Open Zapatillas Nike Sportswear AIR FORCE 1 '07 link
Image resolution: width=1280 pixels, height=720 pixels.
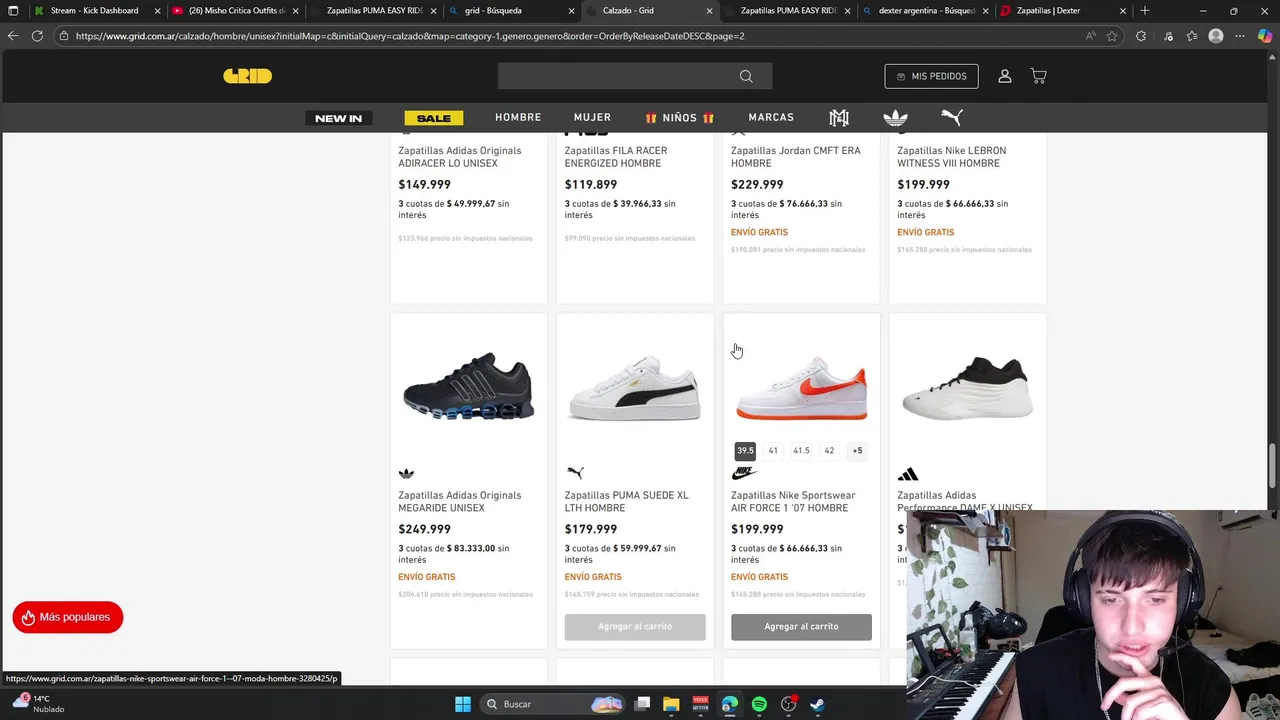pos(793,501)
